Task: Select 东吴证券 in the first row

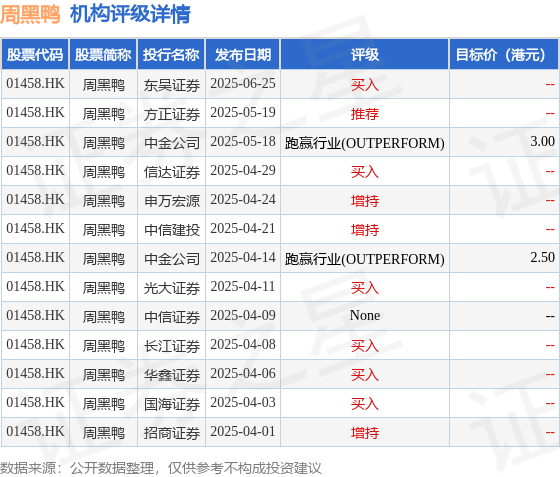Action: pos(171,85)
